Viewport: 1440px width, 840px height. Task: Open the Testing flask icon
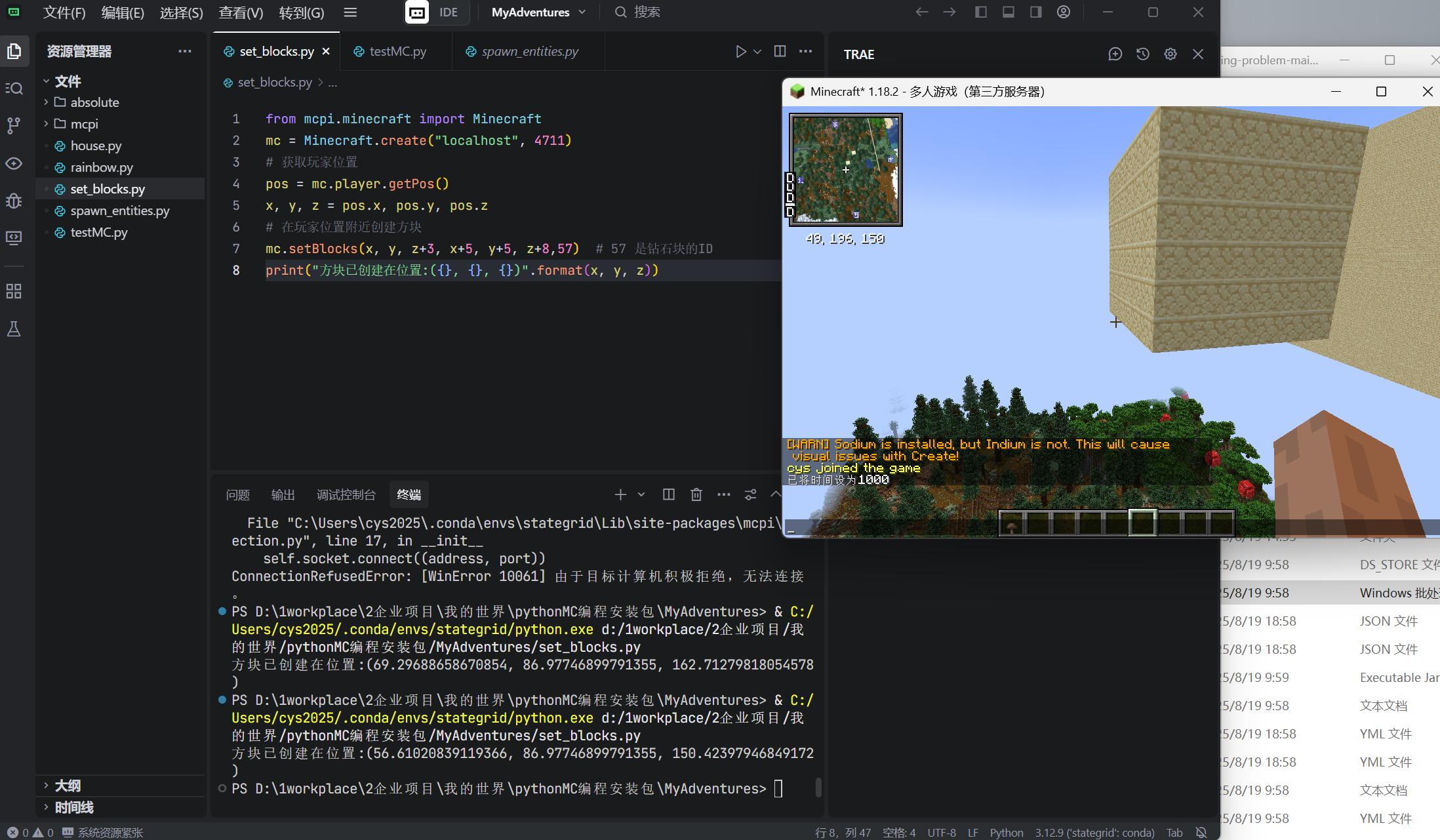pos(14,329)
